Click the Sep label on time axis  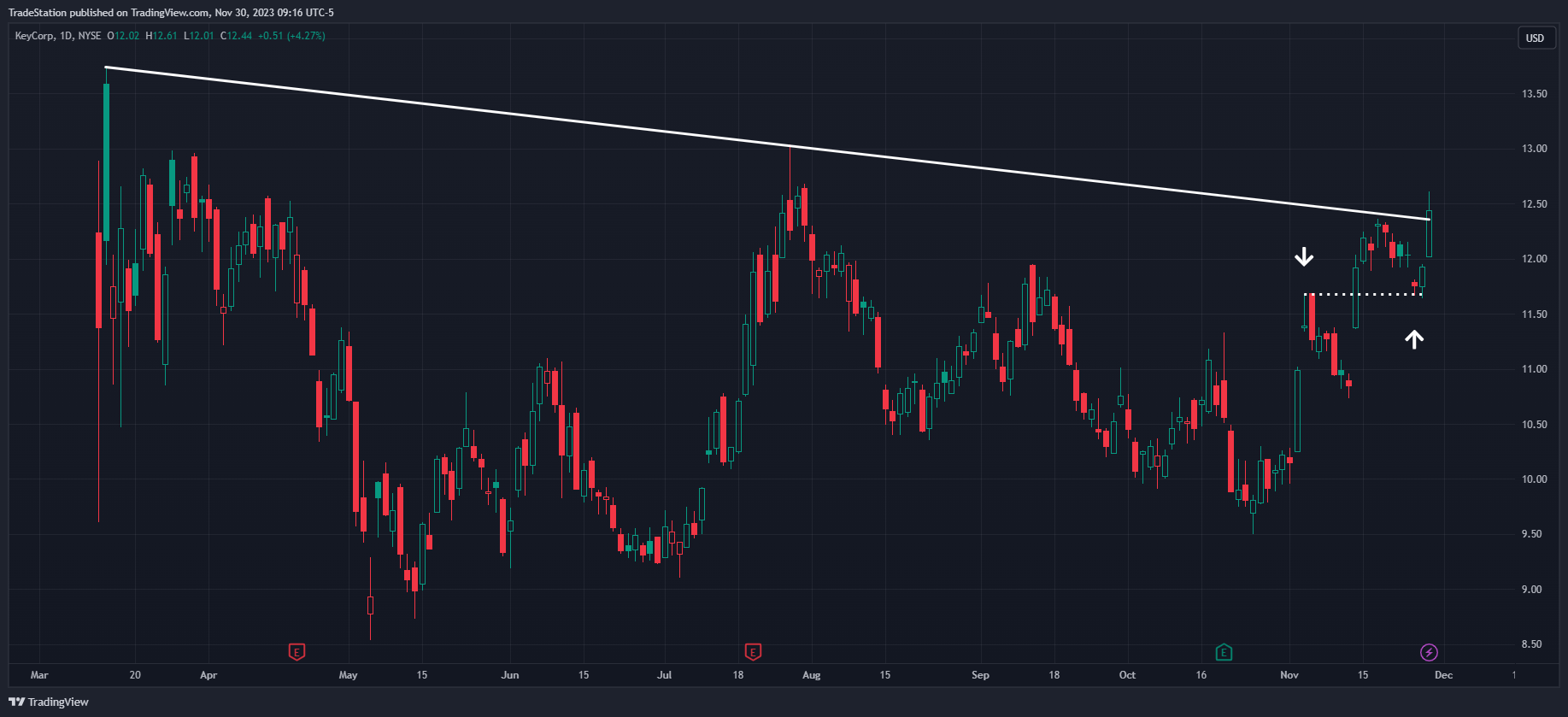tap(980, 675)
